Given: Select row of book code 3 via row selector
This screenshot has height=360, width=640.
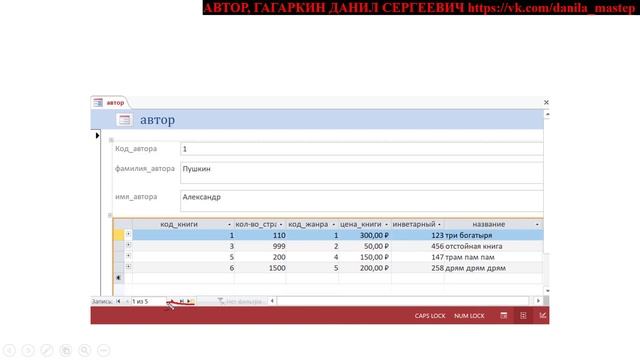Looking at the screenshot, I should click(118, 246).
